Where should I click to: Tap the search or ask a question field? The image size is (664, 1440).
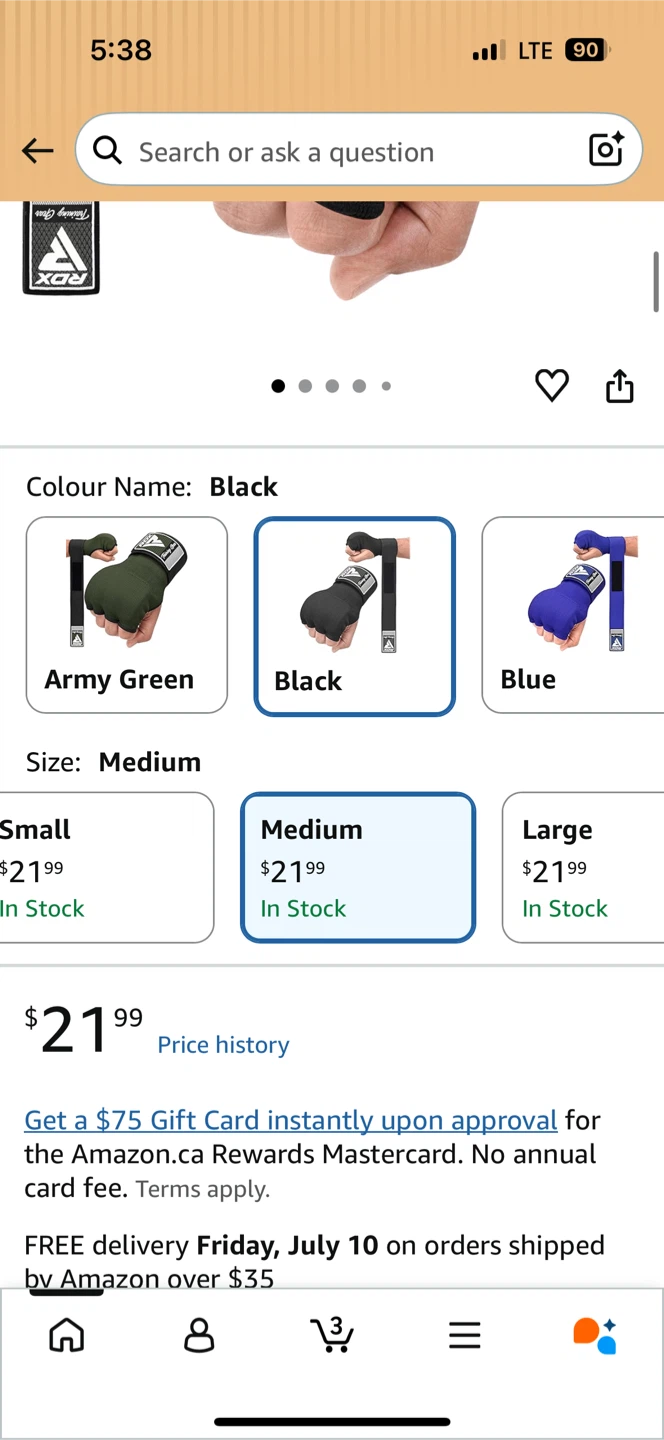[359, 150]
